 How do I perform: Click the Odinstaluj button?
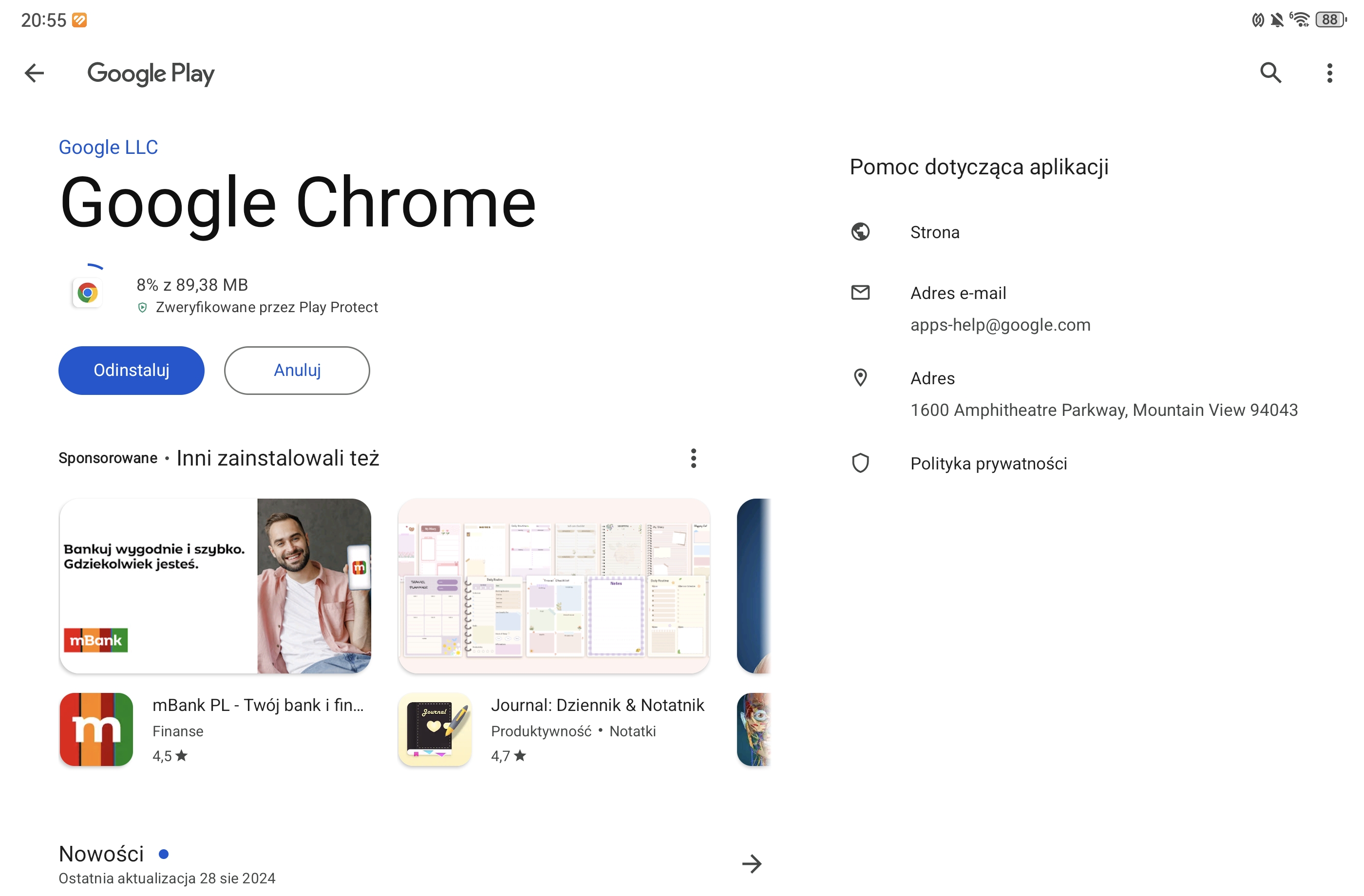[131, 370]
